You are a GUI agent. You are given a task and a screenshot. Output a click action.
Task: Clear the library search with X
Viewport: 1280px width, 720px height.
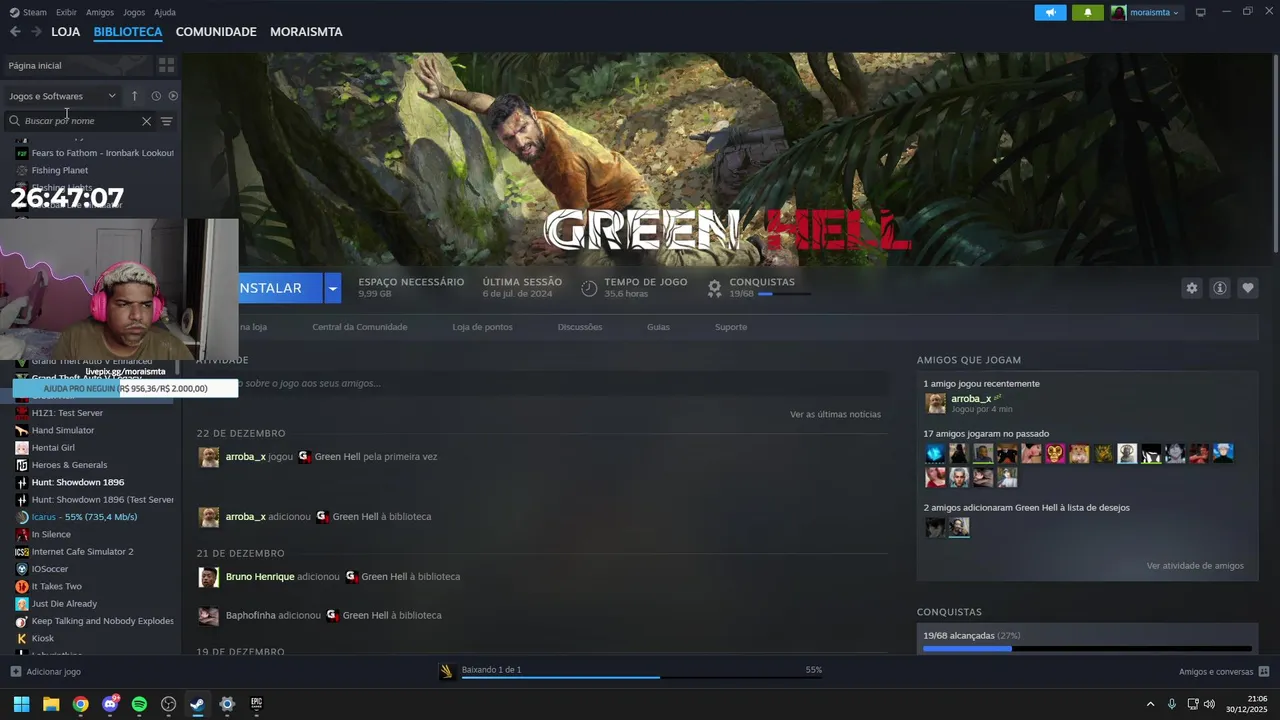[x=146, y=121]
